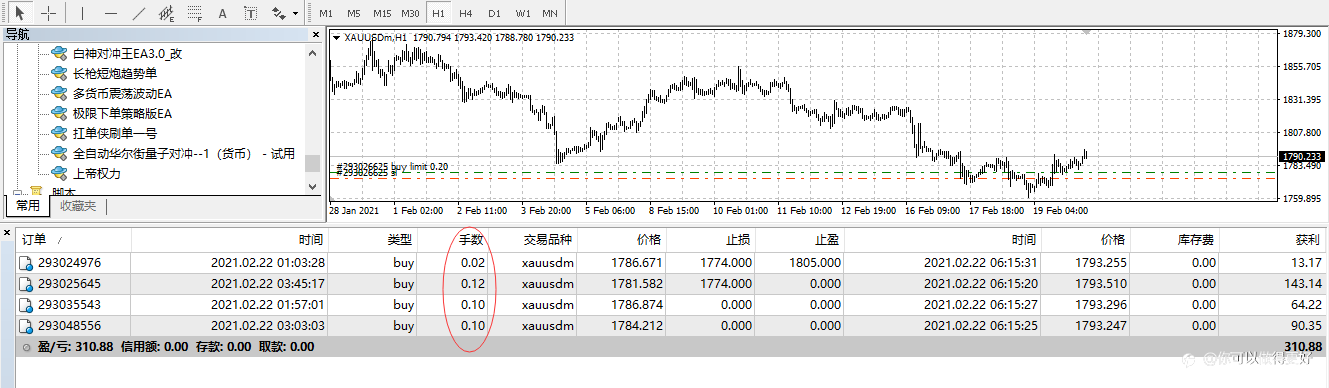Image resolution: width=1329 pixels, height=388 pixels.
Task: Choose the horizontal line drawing tool
Action: point(111,13)
